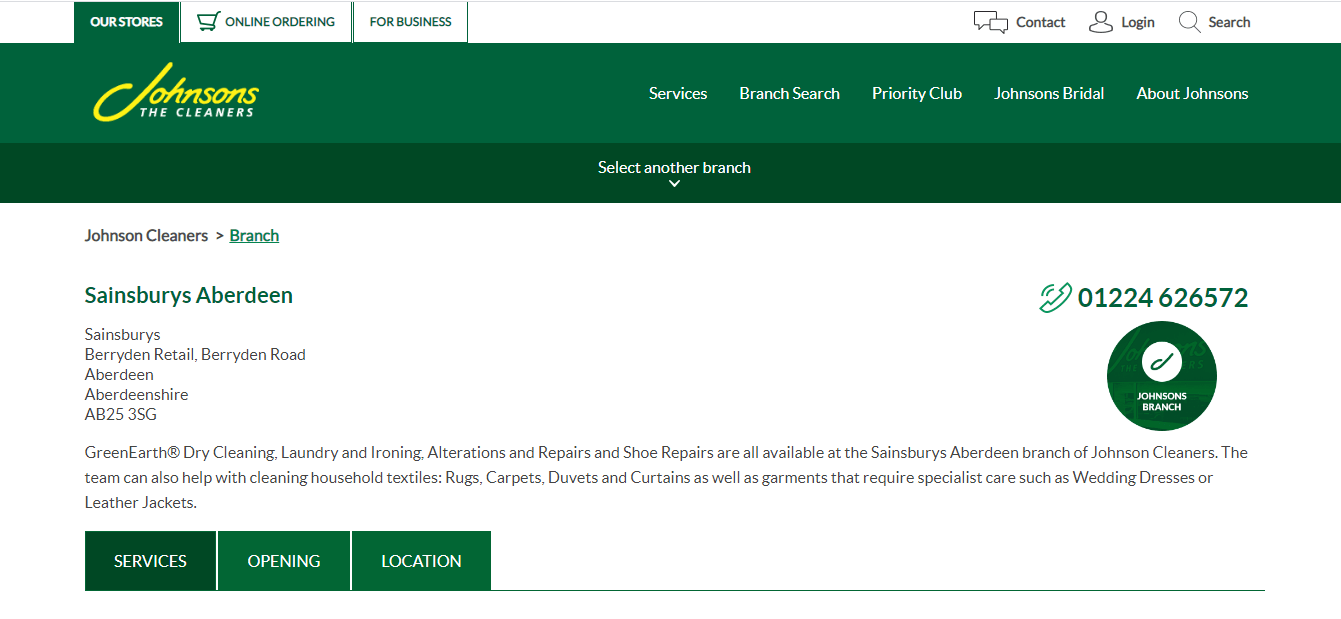Expand the chevron under Select another branch

tap(674, 184)
